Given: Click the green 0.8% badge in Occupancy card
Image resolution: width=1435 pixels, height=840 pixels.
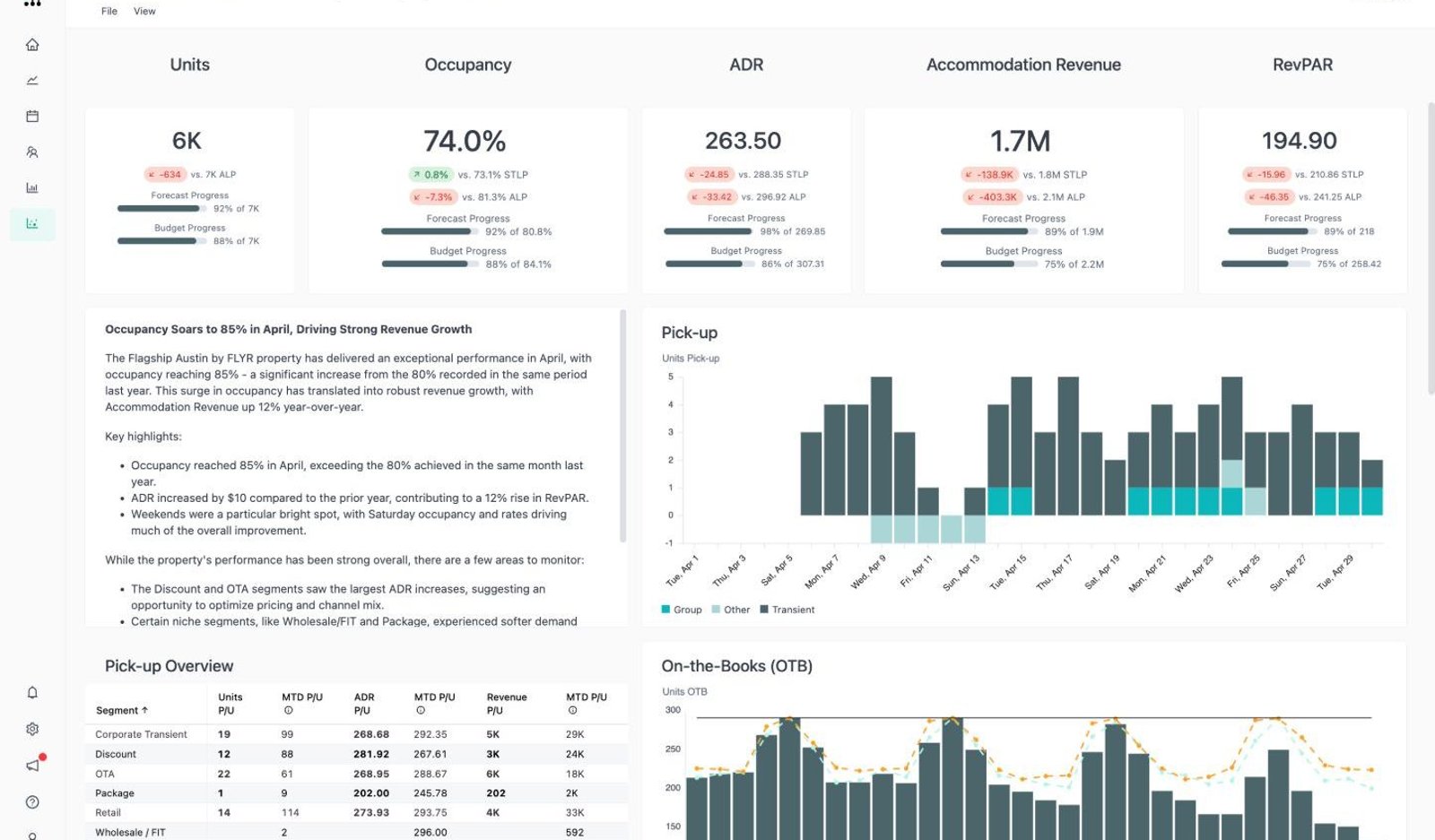Looking at the screenshot, I should click(x=430, y=175).
